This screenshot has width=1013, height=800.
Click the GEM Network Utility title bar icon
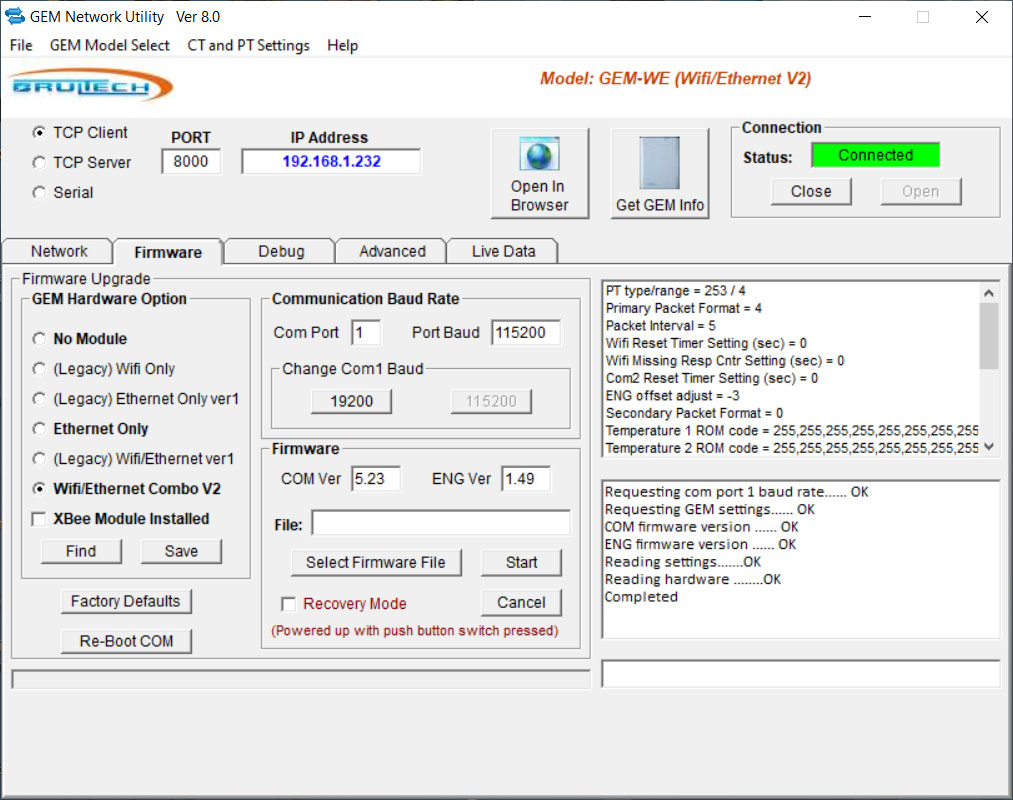(14, 17)
